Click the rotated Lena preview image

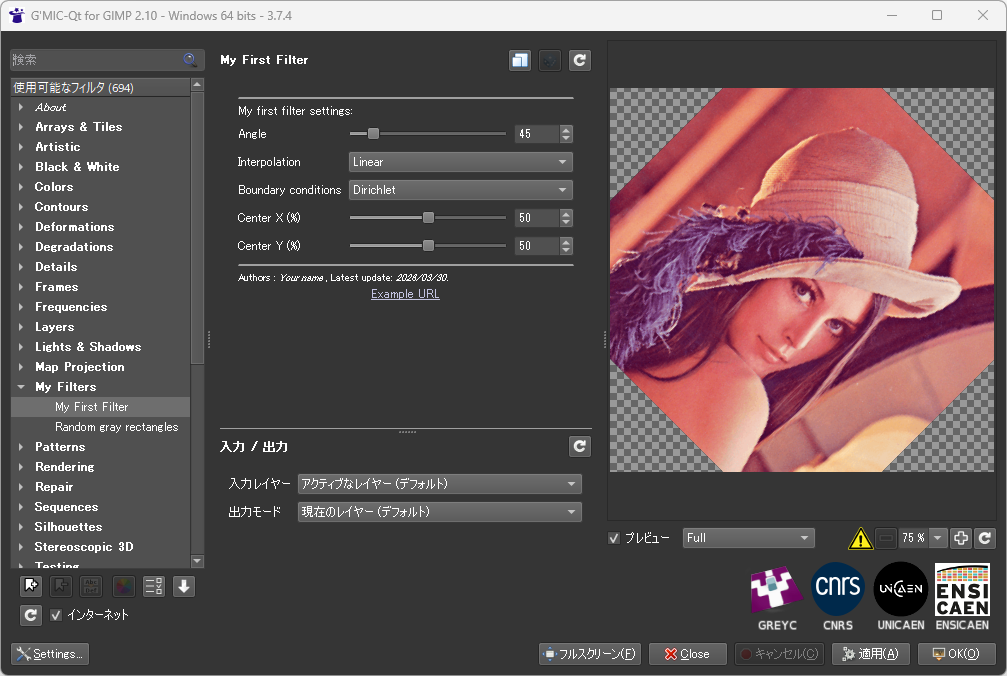click(x=801, y=281)
